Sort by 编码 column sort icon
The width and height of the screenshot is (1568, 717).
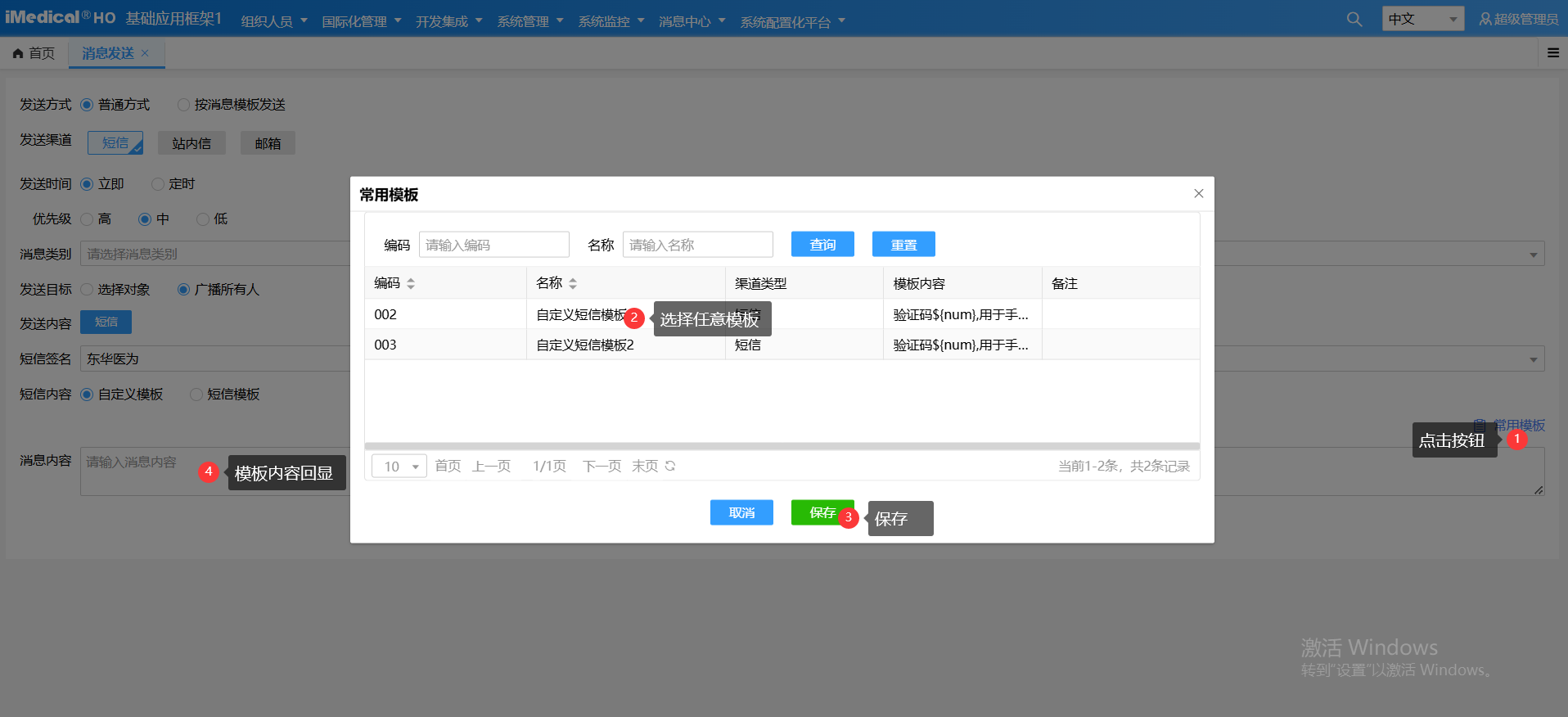pos(411,284)
